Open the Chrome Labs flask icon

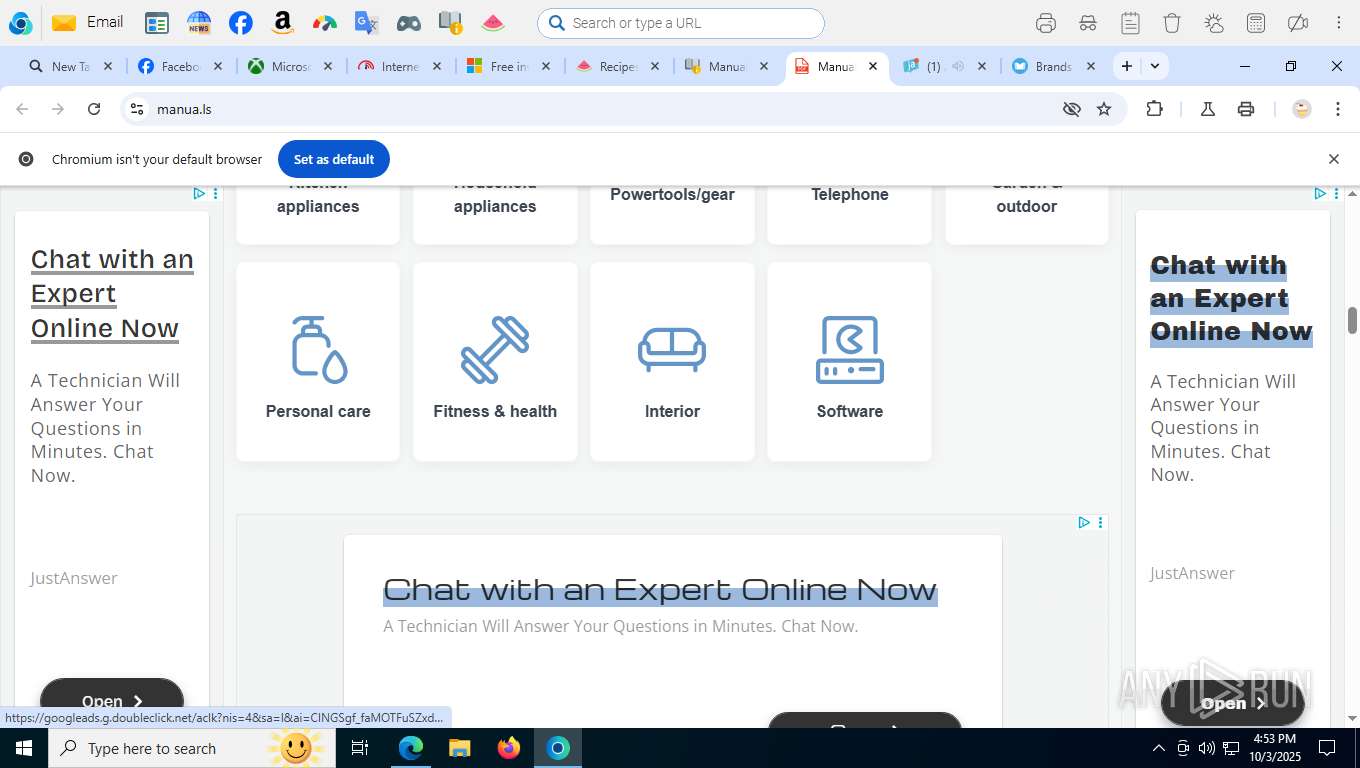[x=1208, y=109]
